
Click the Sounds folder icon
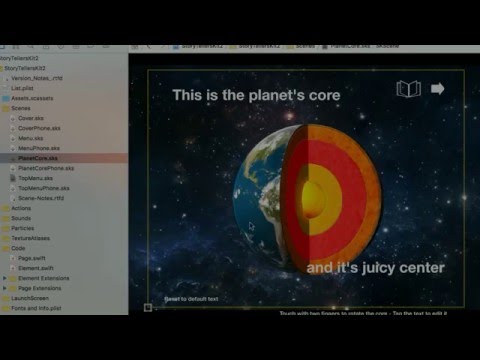[6, 218]
